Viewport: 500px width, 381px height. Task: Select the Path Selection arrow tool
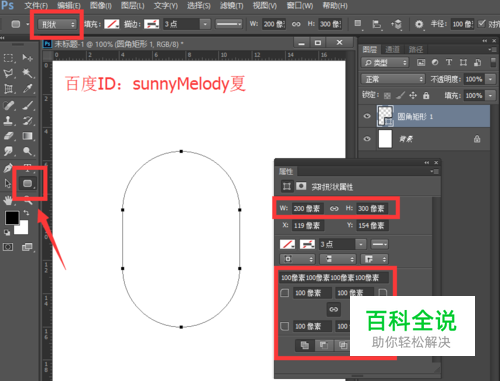pos(8,183)
